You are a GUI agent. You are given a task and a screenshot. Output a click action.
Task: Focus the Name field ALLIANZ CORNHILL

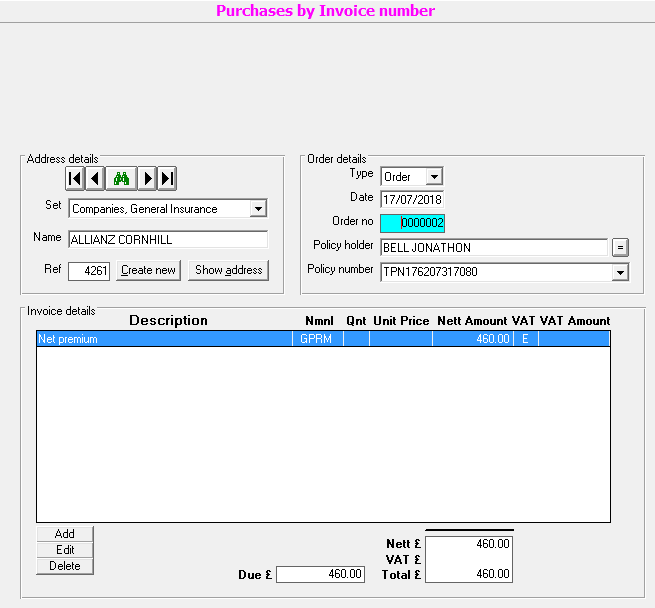point(168,240)
